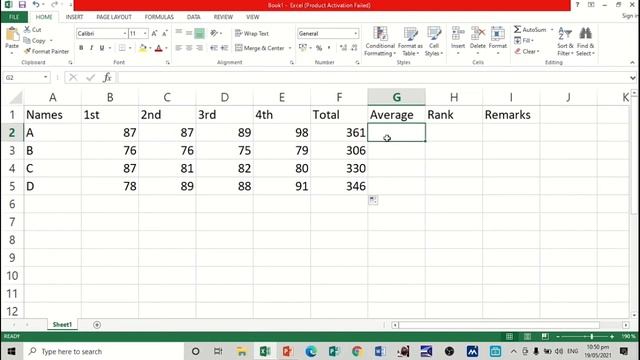The image size is (640, 360).
Task: Toggle Underline formatting
Action: pos(102,48)
